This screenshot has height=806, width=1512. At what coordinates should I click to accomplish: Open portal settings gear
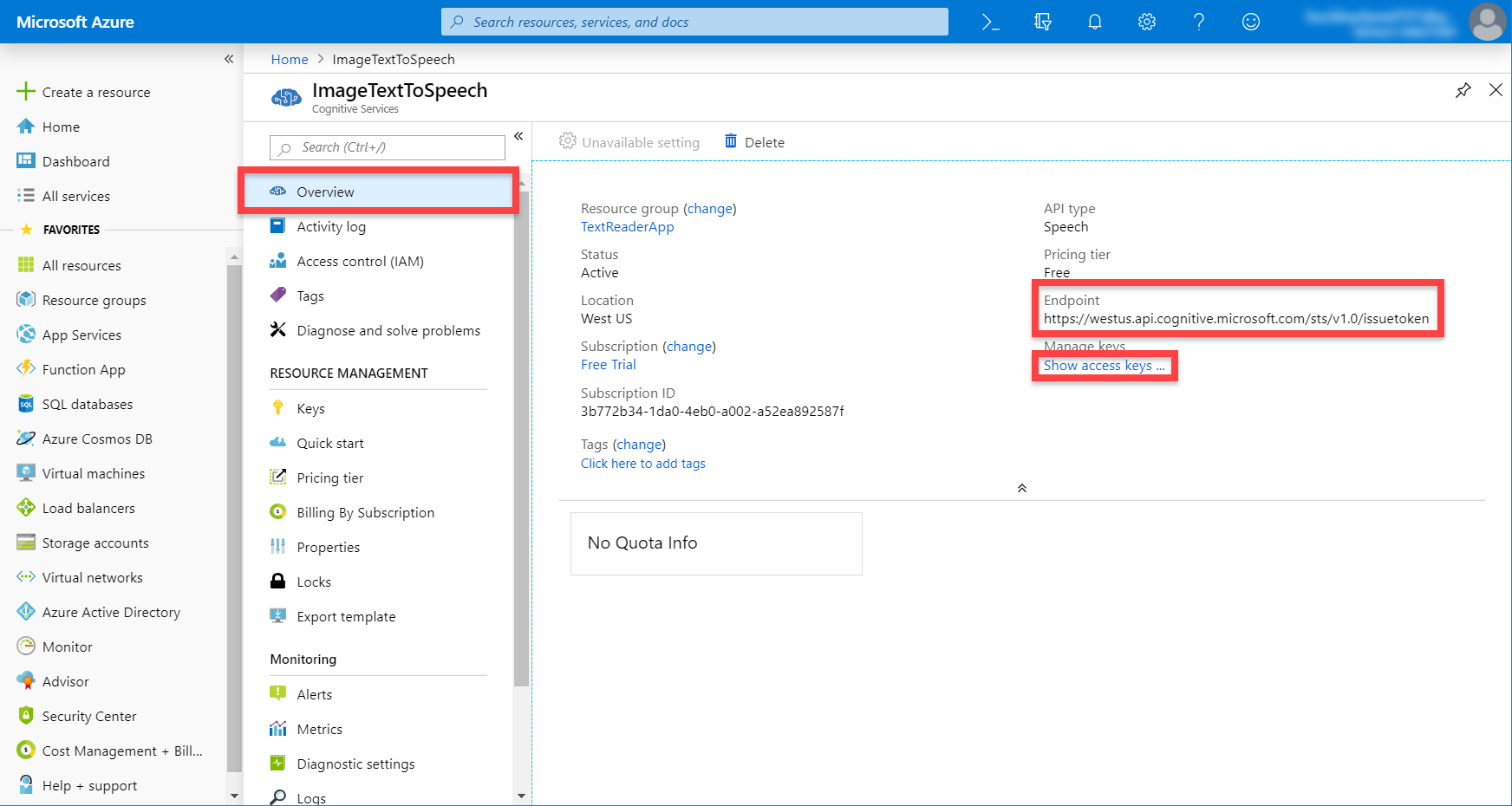(x=1147, y=22)
